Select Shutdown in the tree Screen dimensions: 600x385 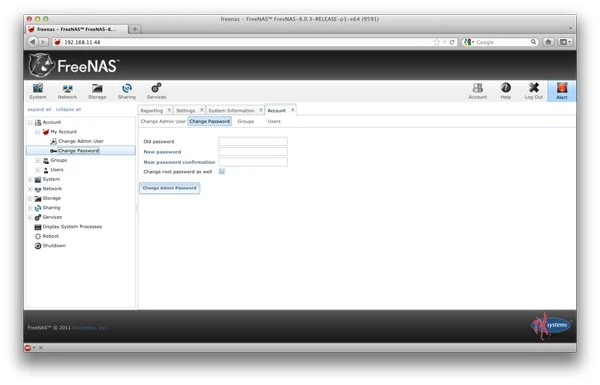(54, 246)
